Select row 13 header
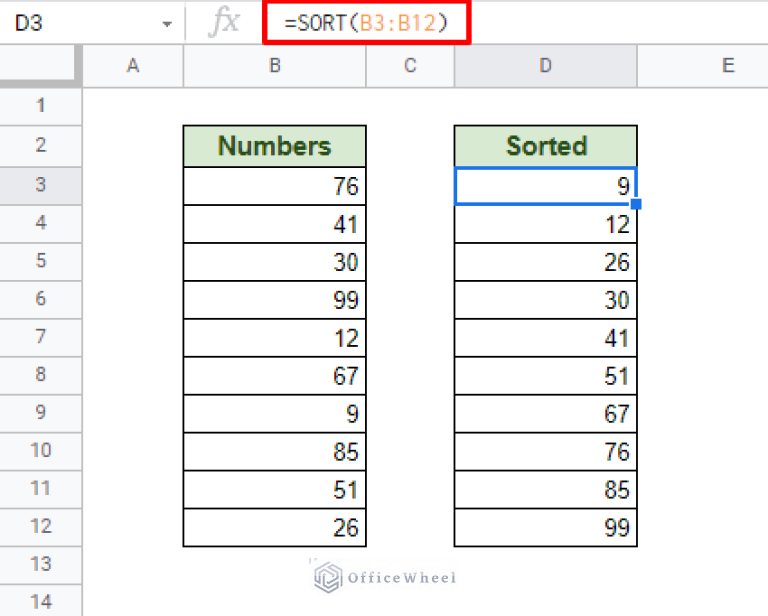Viewport: 768px width, 616px height. click(x=41, y=565)
